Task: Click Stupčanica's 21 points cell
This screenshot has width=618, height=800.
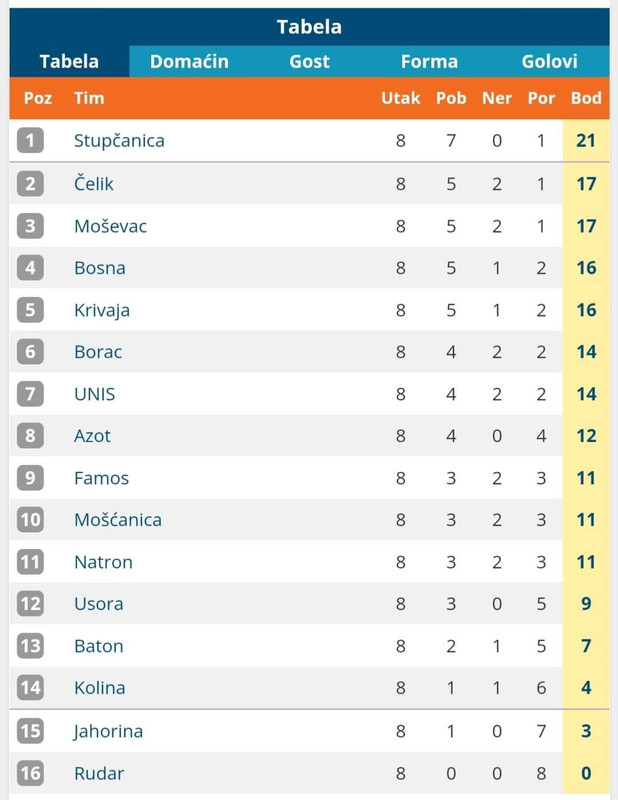Action: (x=586, y=140)
